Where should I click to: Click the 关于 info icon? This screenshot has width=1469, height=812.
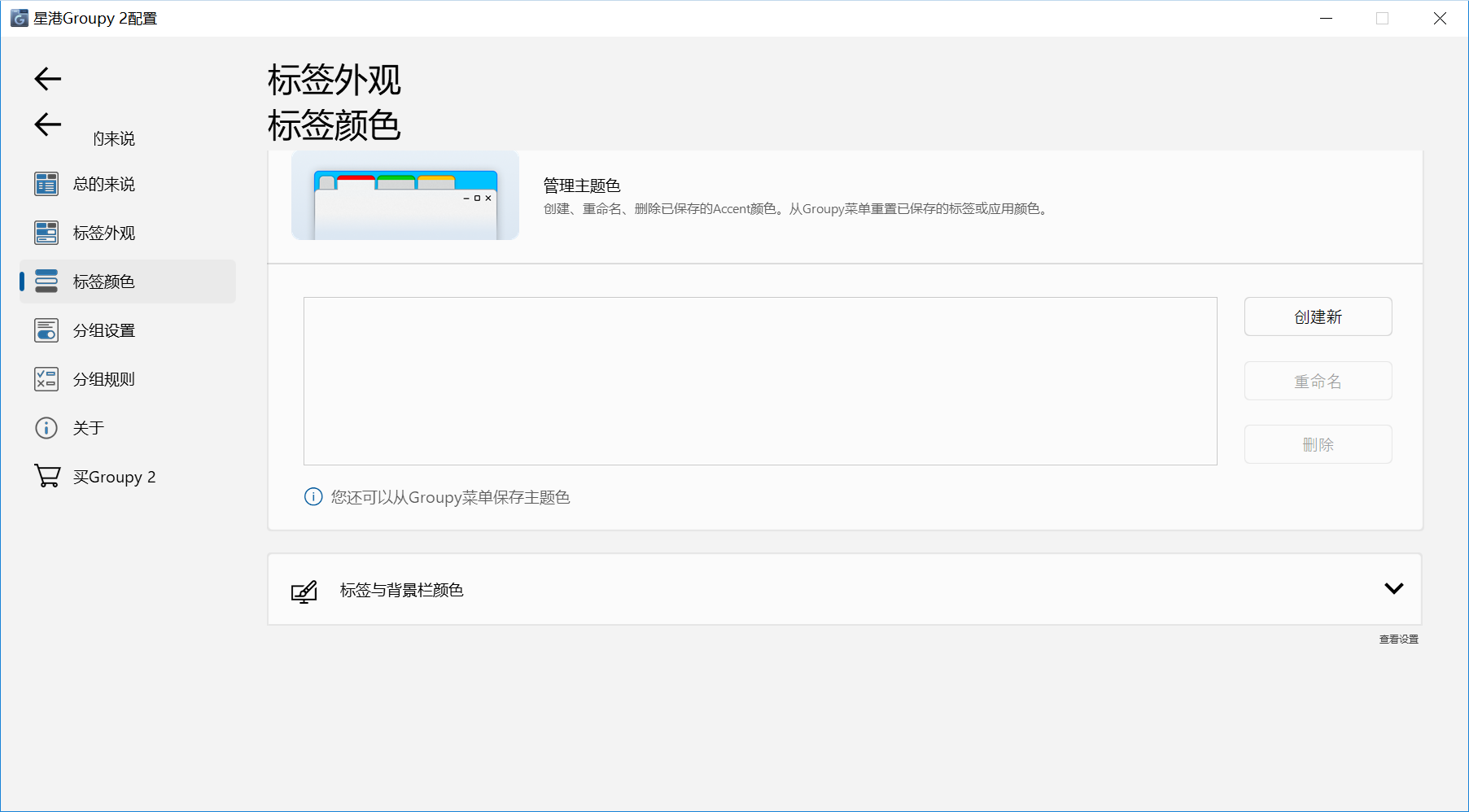click(x=46, y=428)
